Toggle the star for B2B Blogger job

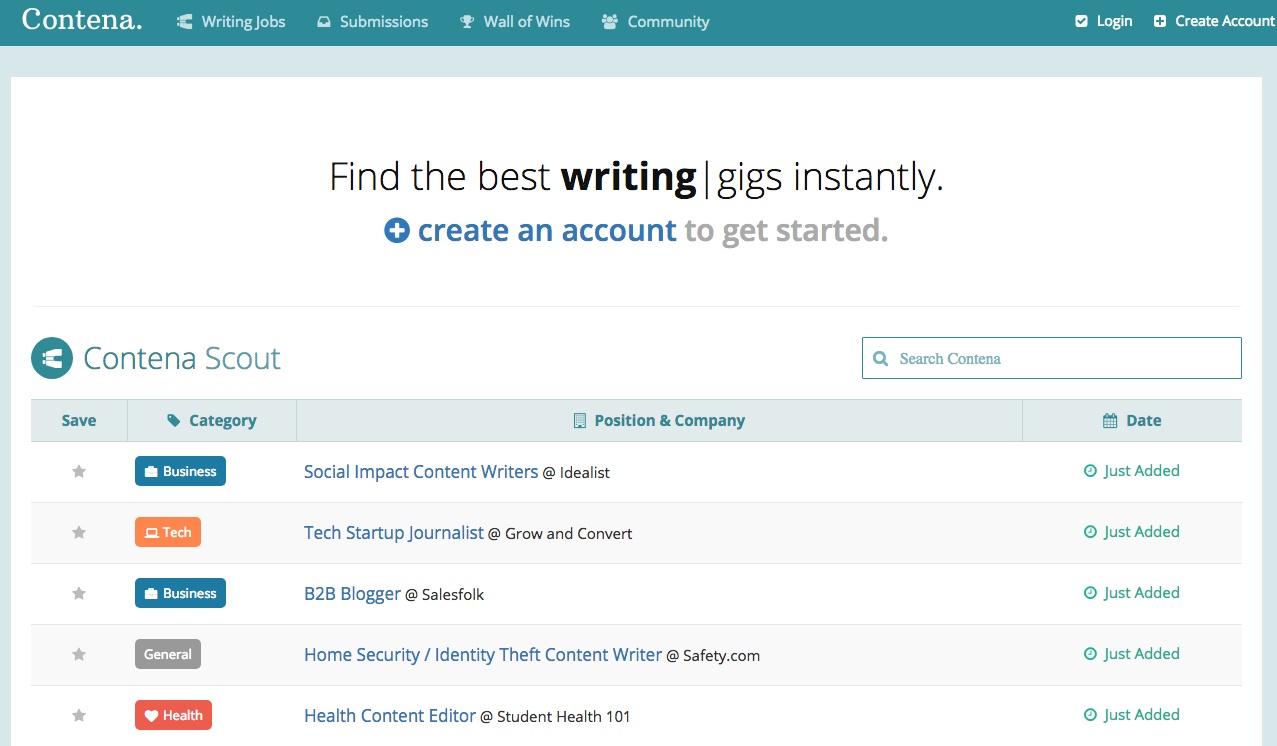coord(79,594)
